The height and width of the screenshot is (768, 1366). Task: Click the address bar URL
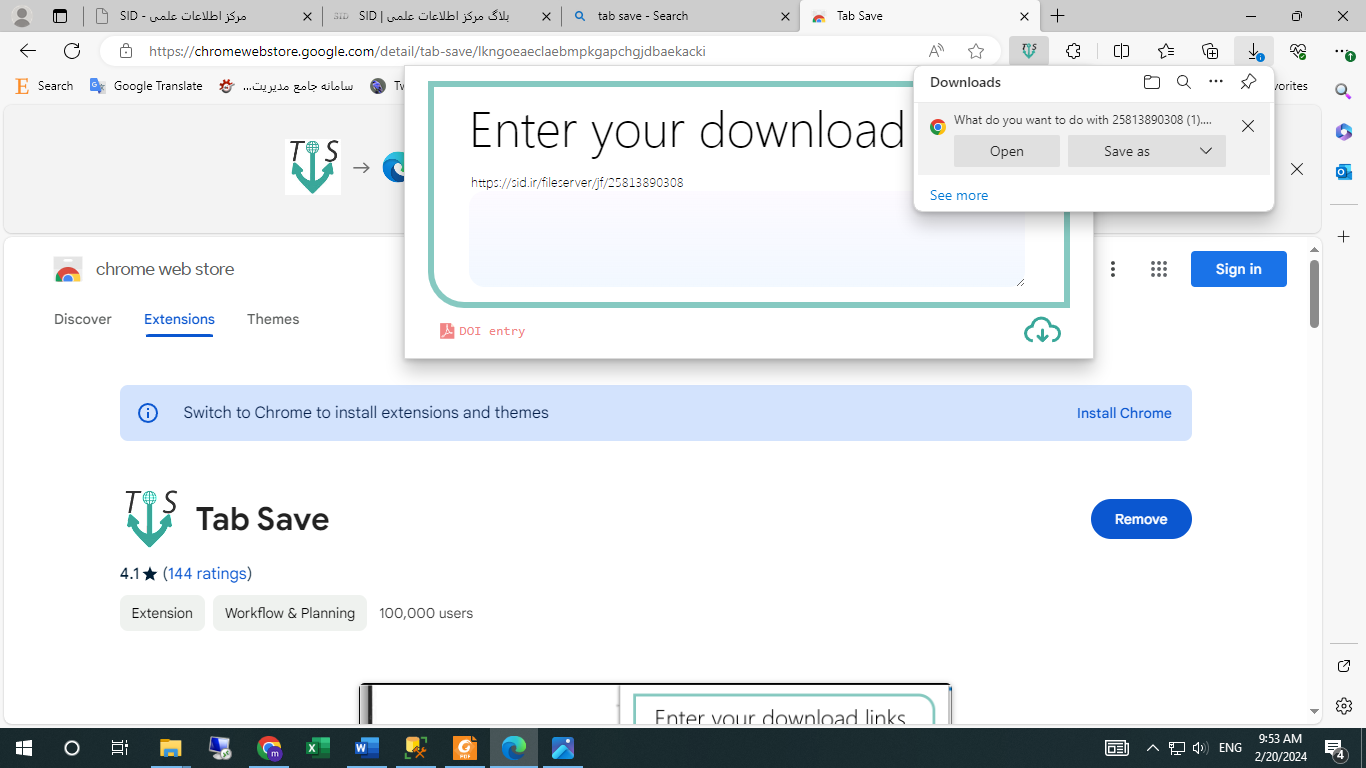click(x=427, y=51)
